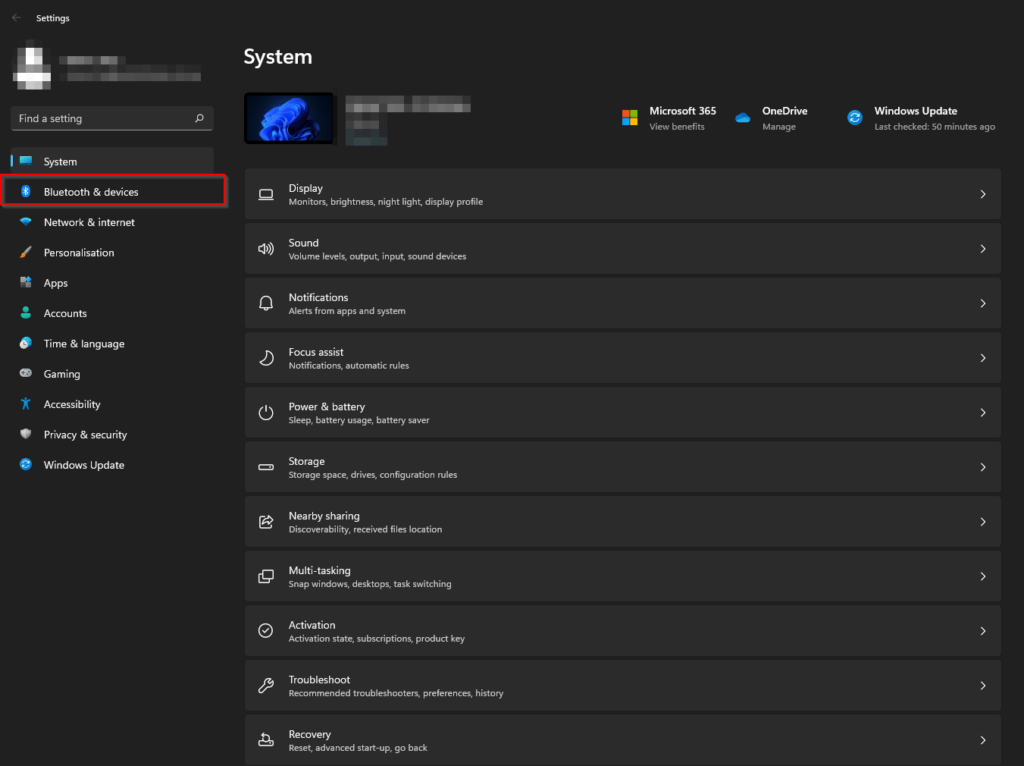Click the Bluetooth icon in sidebar
Screen dimensions: 1024x766
tap(26, 192)
